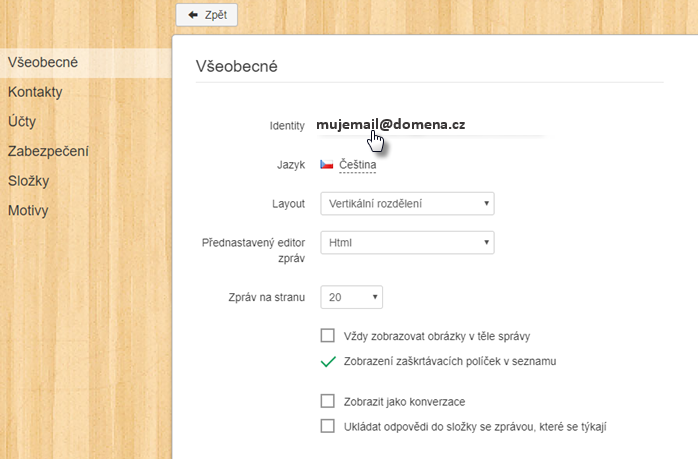
Task: Open the Layout dropdown
Action: [407, 203]
